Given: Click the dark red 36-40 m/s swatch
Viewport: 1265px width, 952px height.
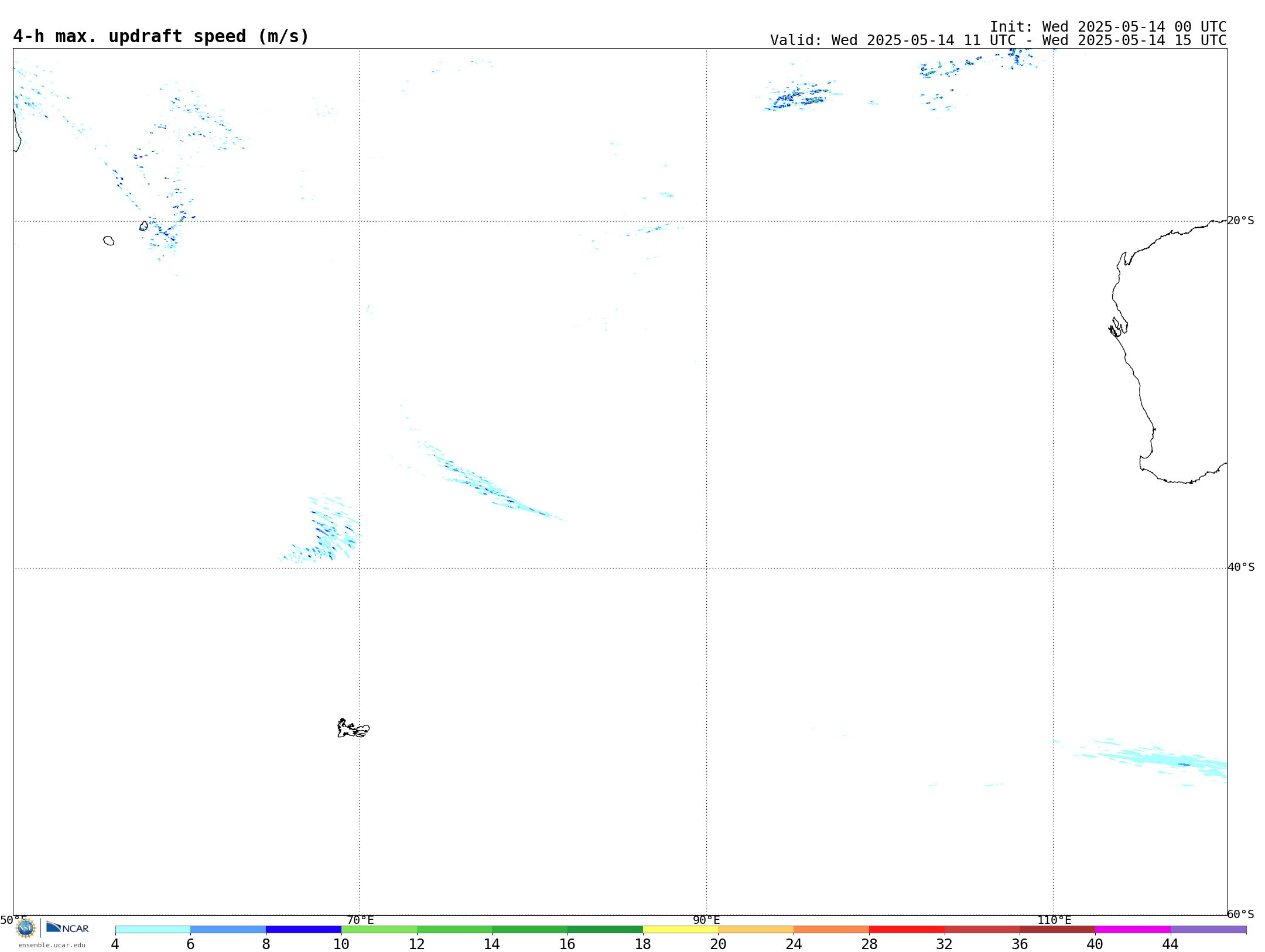Looking at the screenshot, I should pos(1058,929).
